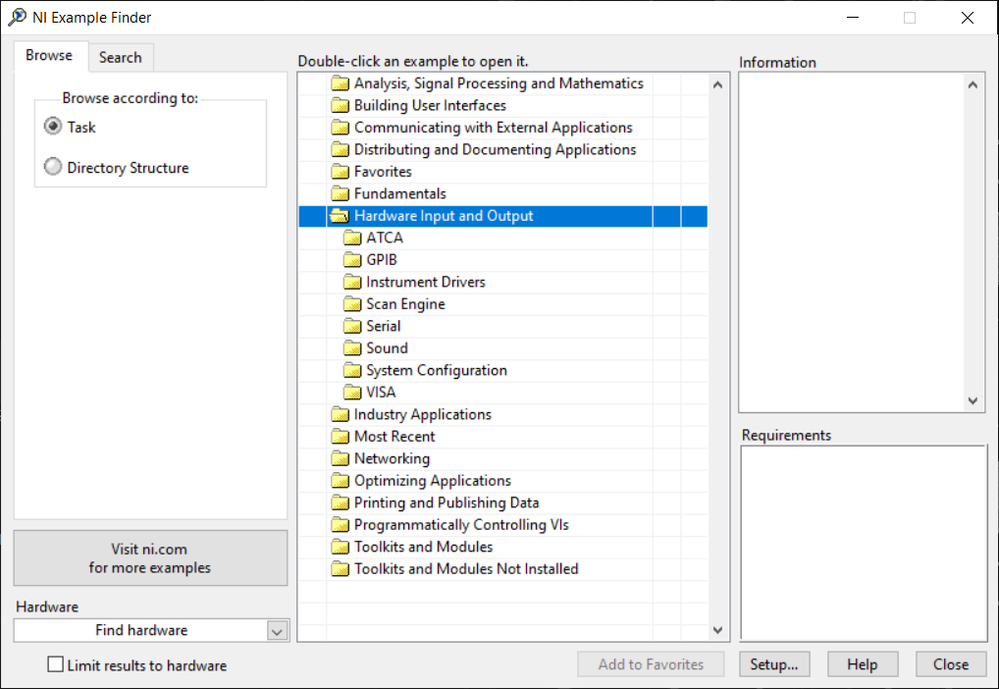Image resolution: width=999 pixels, height=689 pixels.
Task: Click the folder icon beside Analysis, Signal Processing and Mathematics
Action: click(x=340, y=83)
